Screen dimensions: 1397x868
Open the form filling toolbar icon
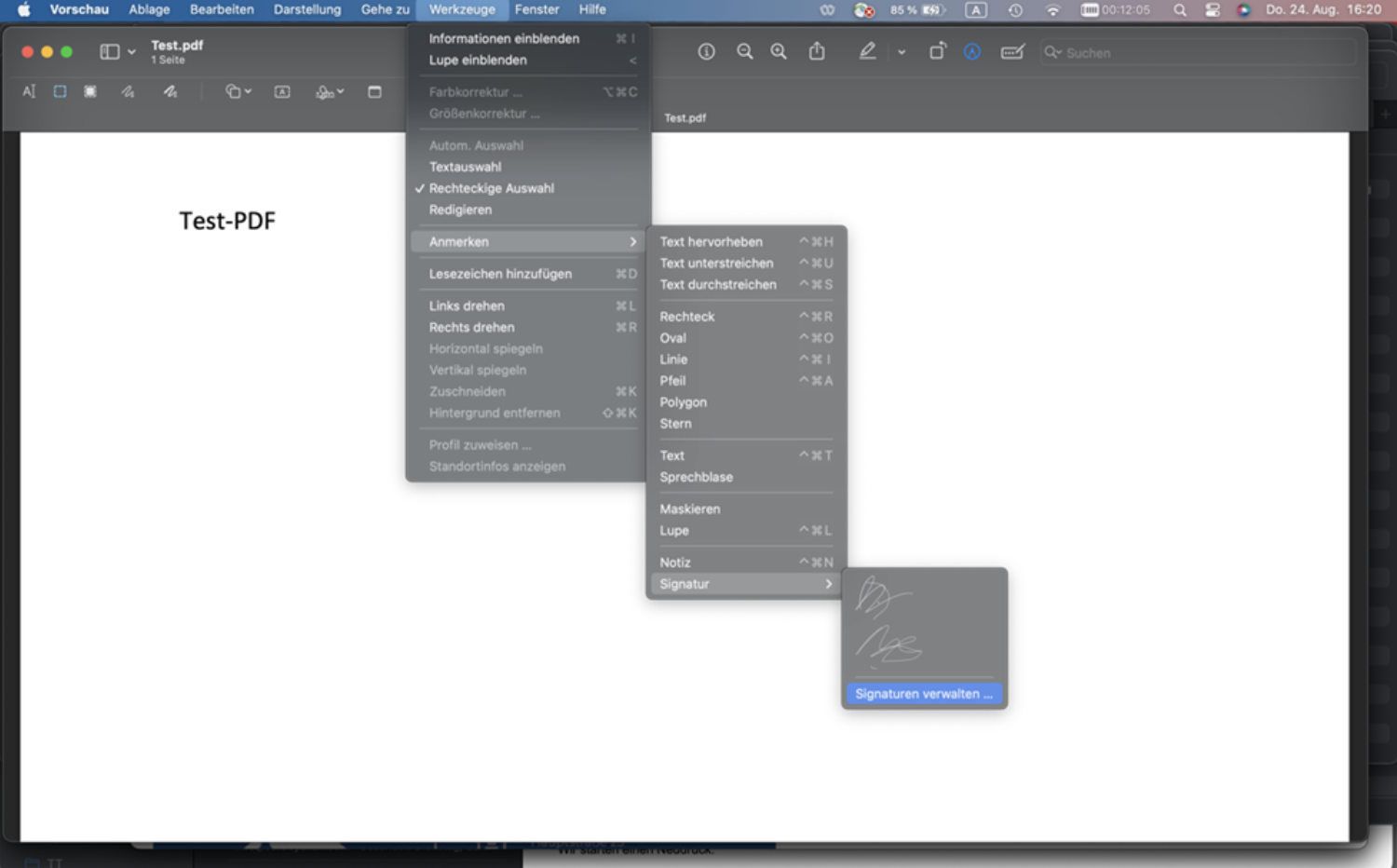(x=1012, y=52)
